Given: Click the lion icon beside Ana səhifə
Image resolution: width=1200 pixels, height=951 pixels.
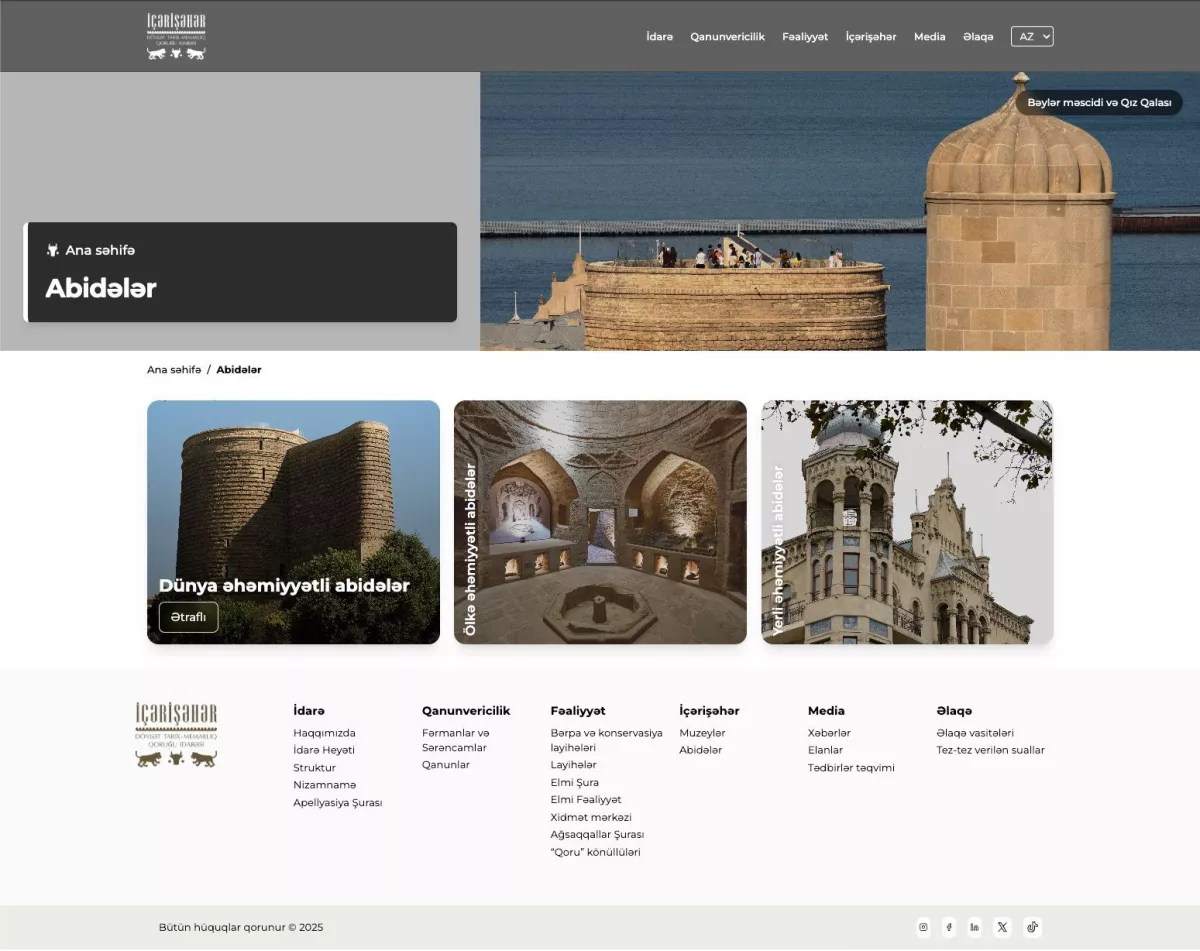Looking at the screenshot, I should coord(53,250).
